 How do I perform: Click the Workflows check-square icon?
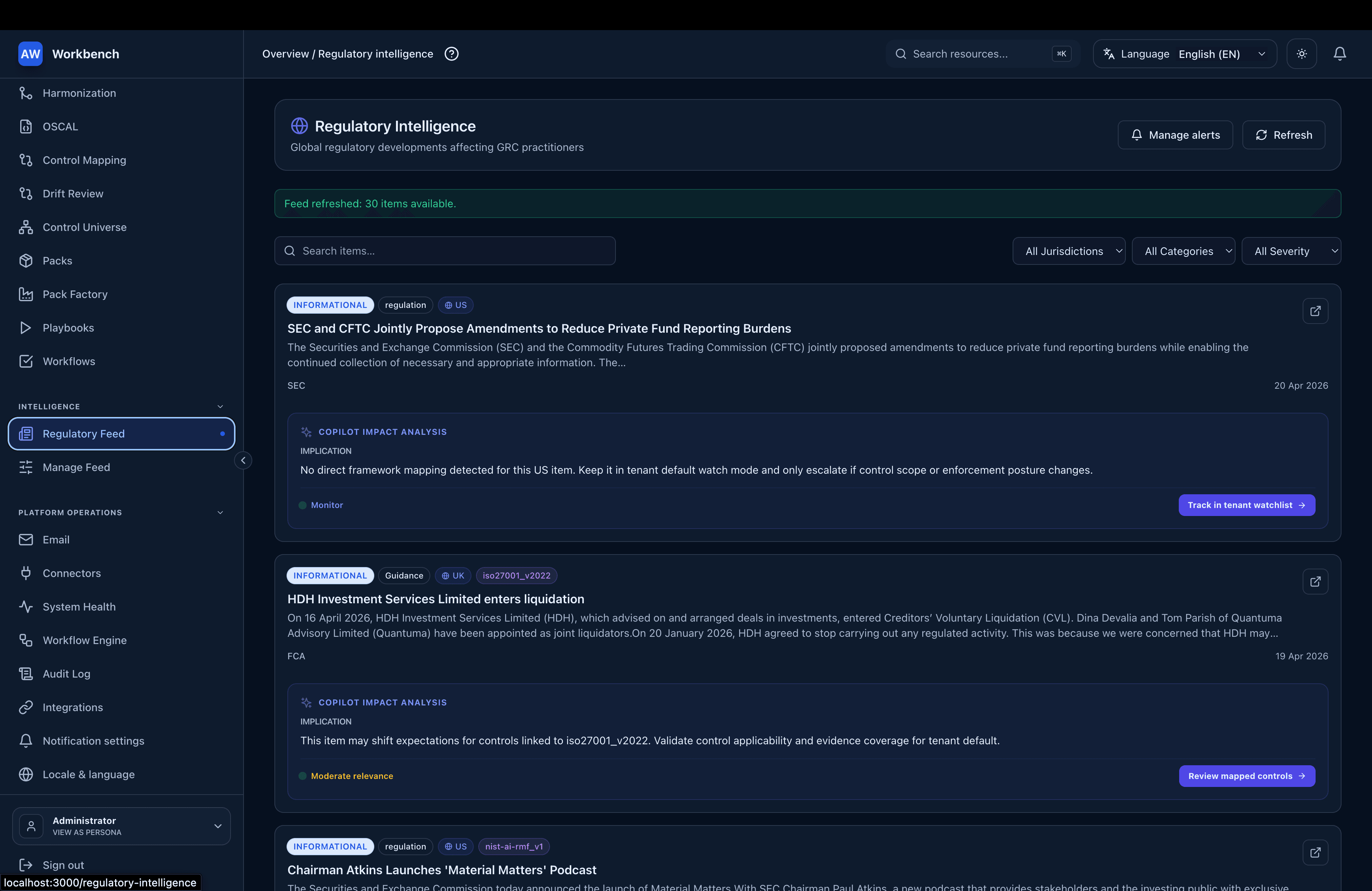coord(26,361)
